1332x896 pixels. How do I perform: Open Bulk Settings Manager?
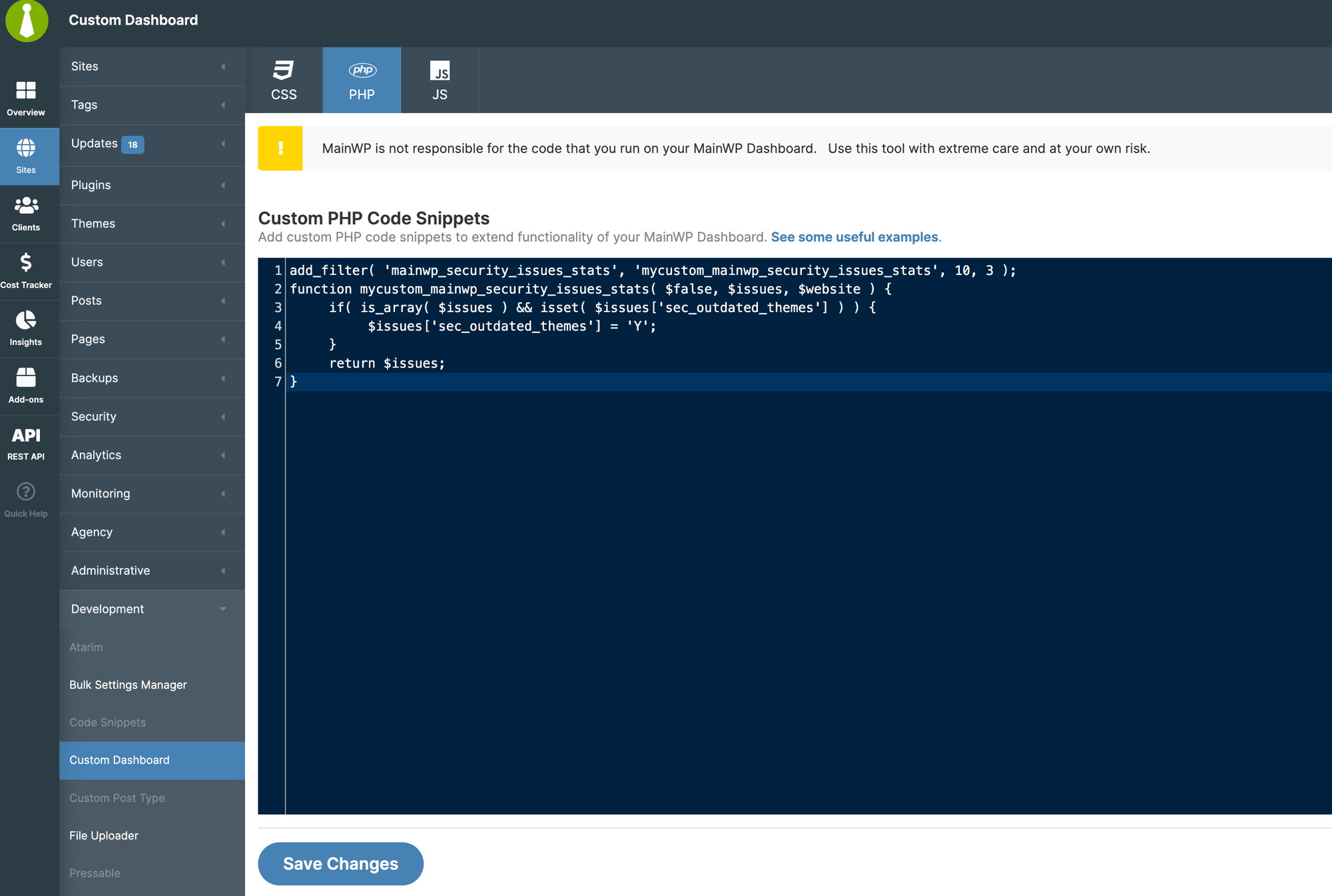pos(152,685)
